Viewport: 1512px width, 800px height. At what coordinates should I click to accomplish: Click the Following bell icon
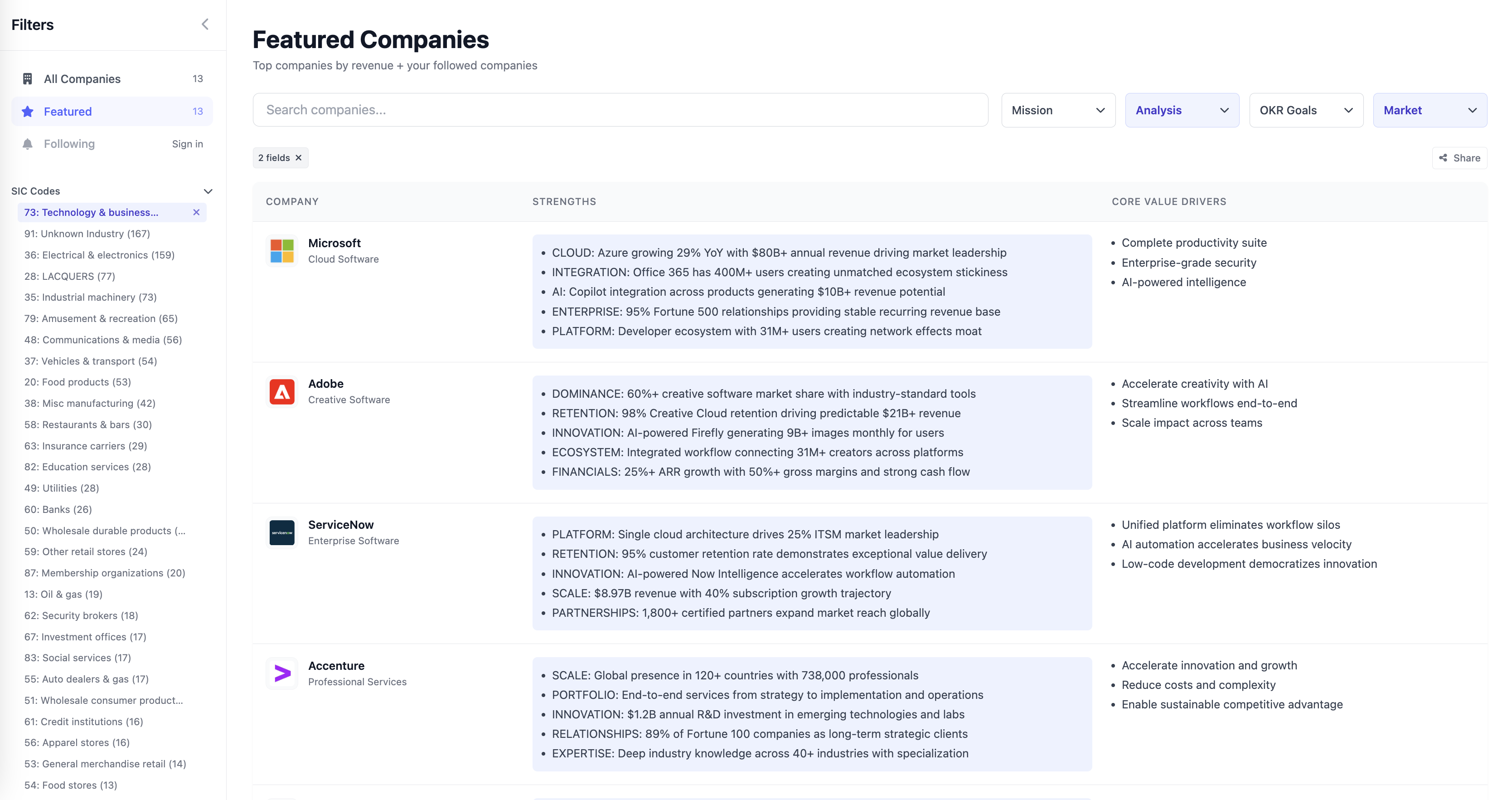(28, 144)
